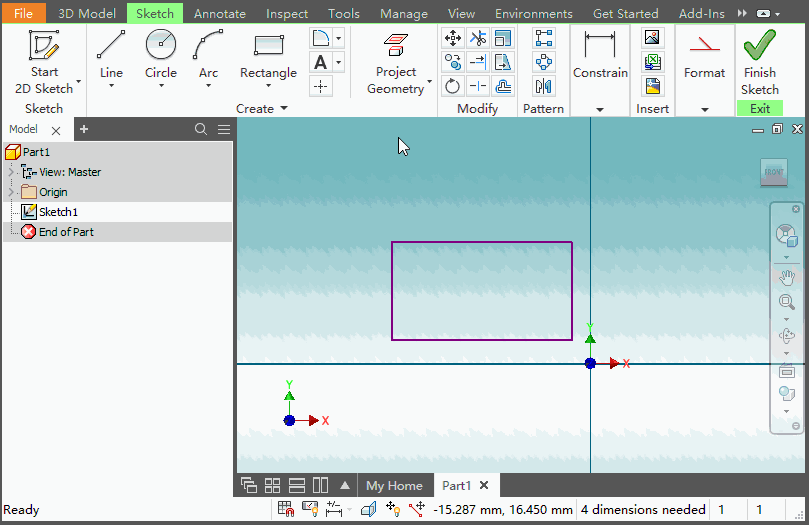Select the Line sketch tool
The width and height of the screenshot is (809, 525).
111,54
